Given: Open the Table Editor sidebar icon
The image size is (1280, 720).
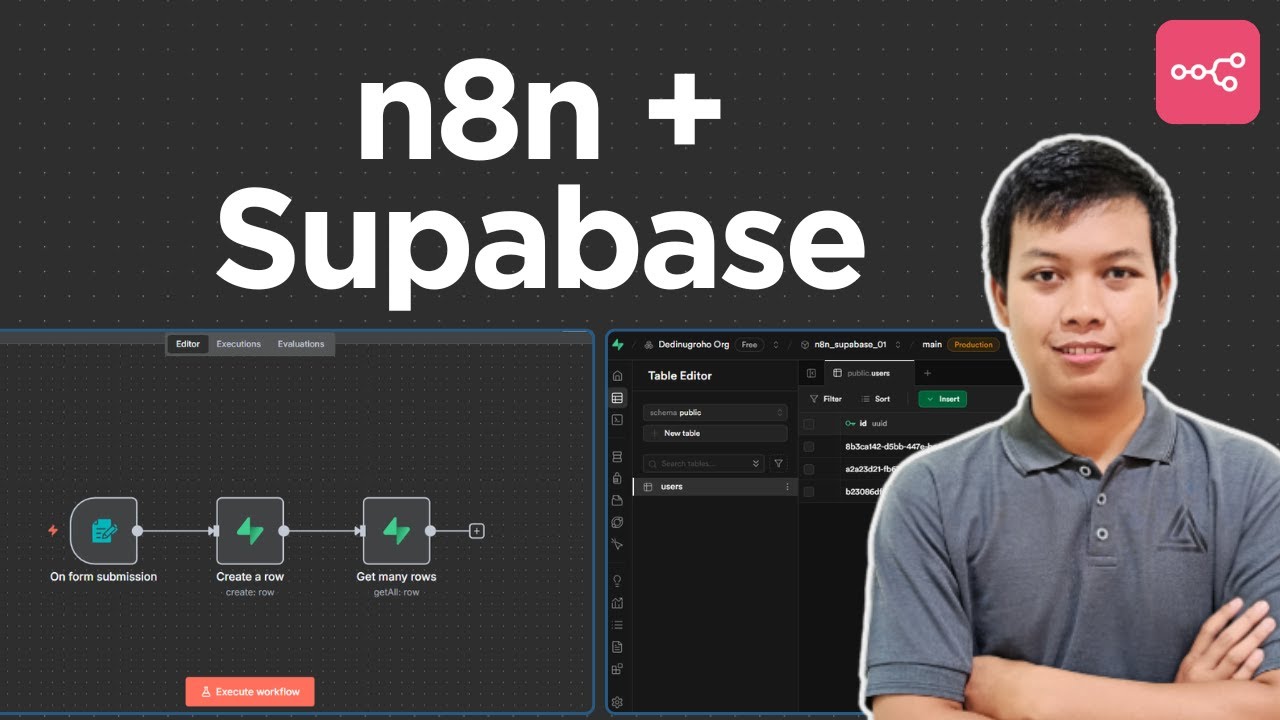Looking at the screenshot, I should pos(617,398).
